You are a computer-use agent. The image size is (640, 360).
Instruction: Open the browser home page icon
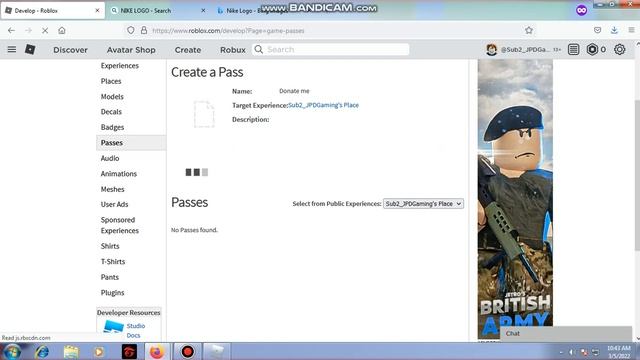tap(62, 30)
